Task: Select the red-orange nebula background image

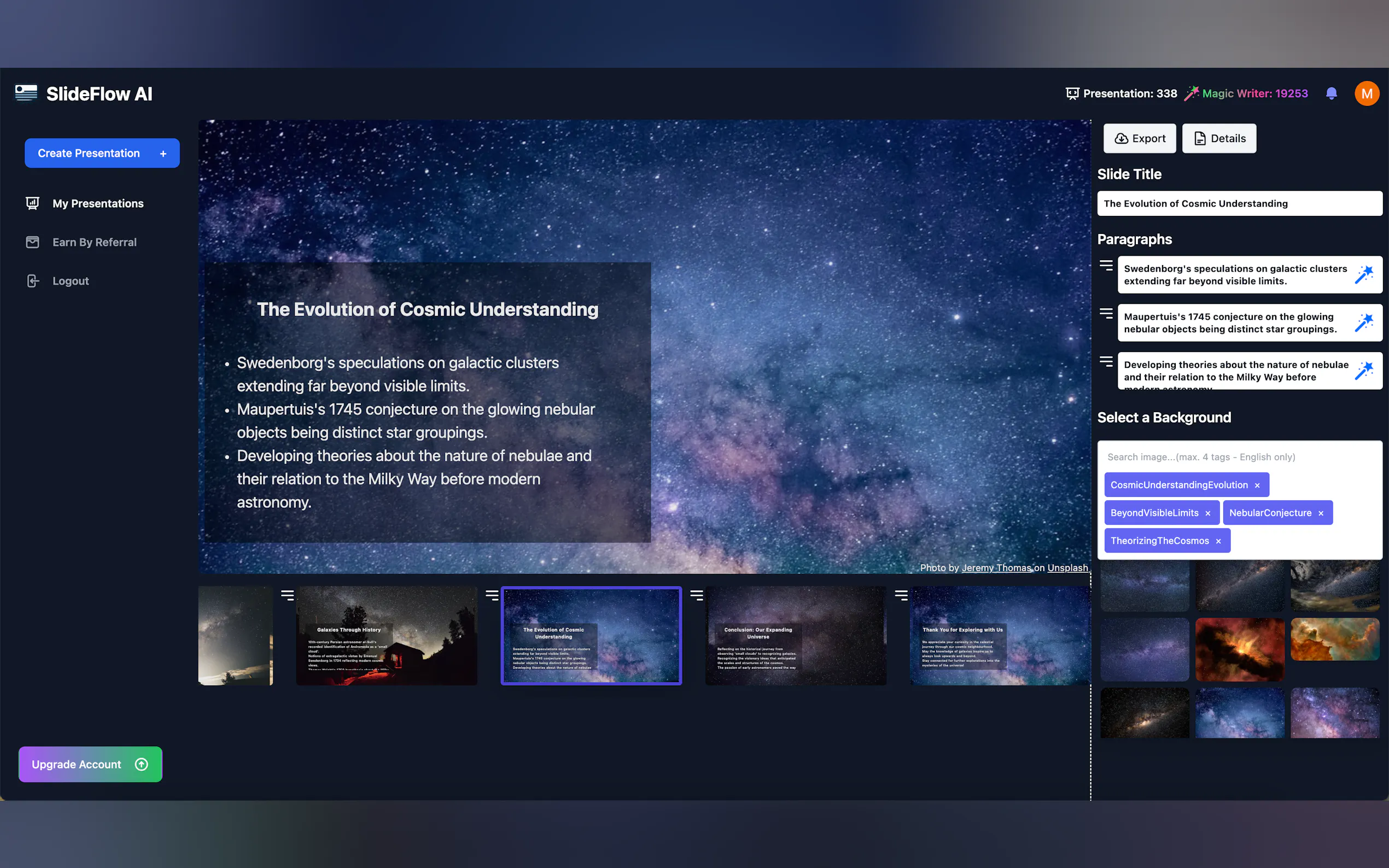Action: click(1239, 649)
